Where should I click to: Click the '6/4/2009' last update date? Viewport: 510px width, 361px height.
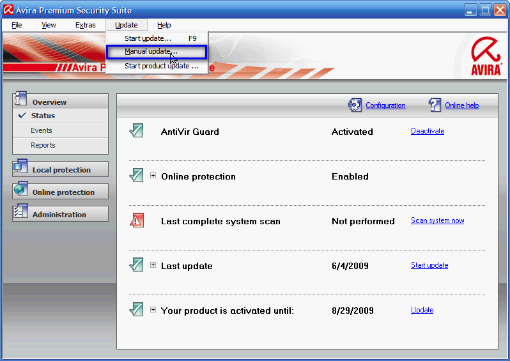tap(350, 266)
